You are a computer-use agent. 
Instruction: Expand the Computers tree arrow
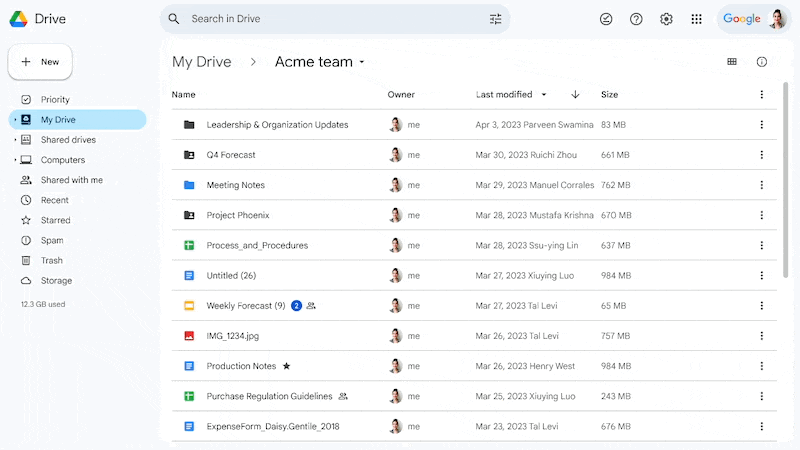pos(15,160)
